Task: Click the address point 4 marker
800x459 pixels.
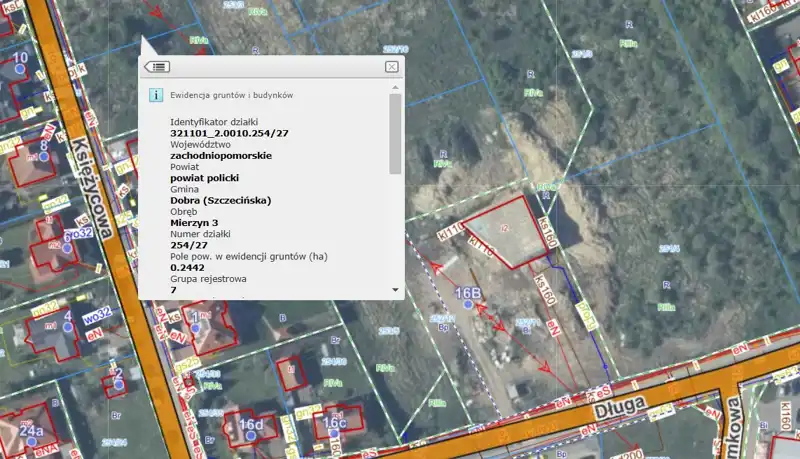Action: [68, 327]
